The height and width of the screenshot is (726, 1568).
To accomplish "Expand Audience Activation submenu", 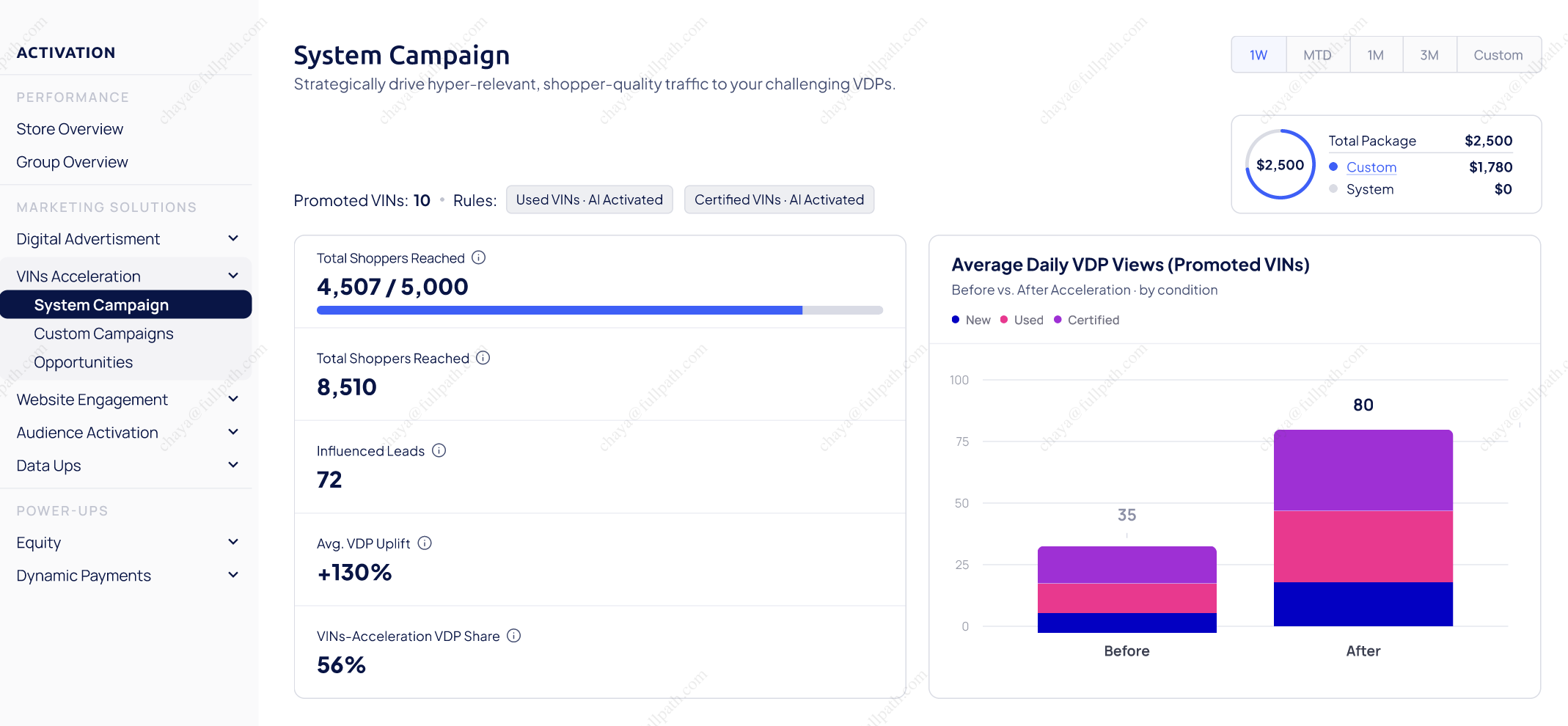I will (x=233, y=432).
